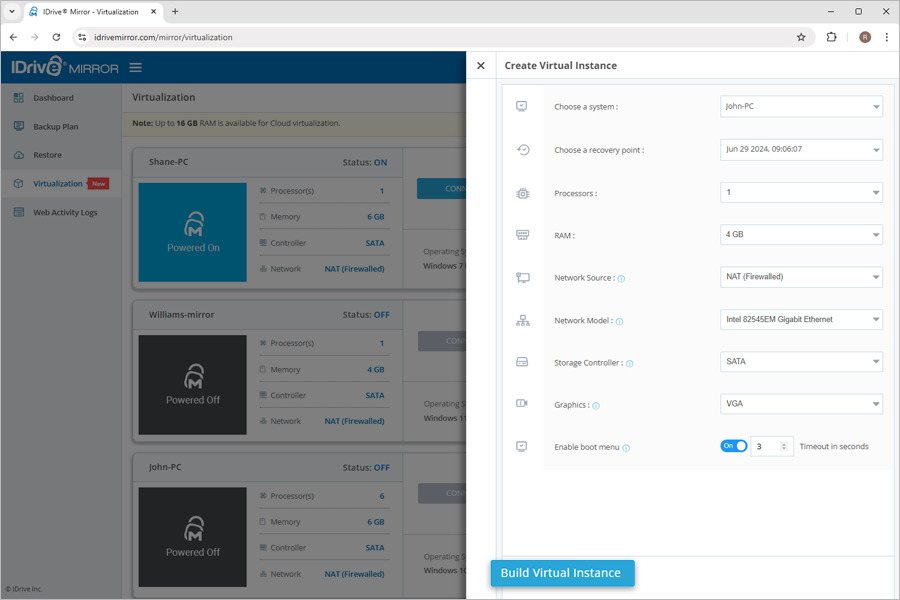Click the Network Source icon
The width and height of the screenshot is (900, 600).
pyautogui.click(x=522, y=277)
